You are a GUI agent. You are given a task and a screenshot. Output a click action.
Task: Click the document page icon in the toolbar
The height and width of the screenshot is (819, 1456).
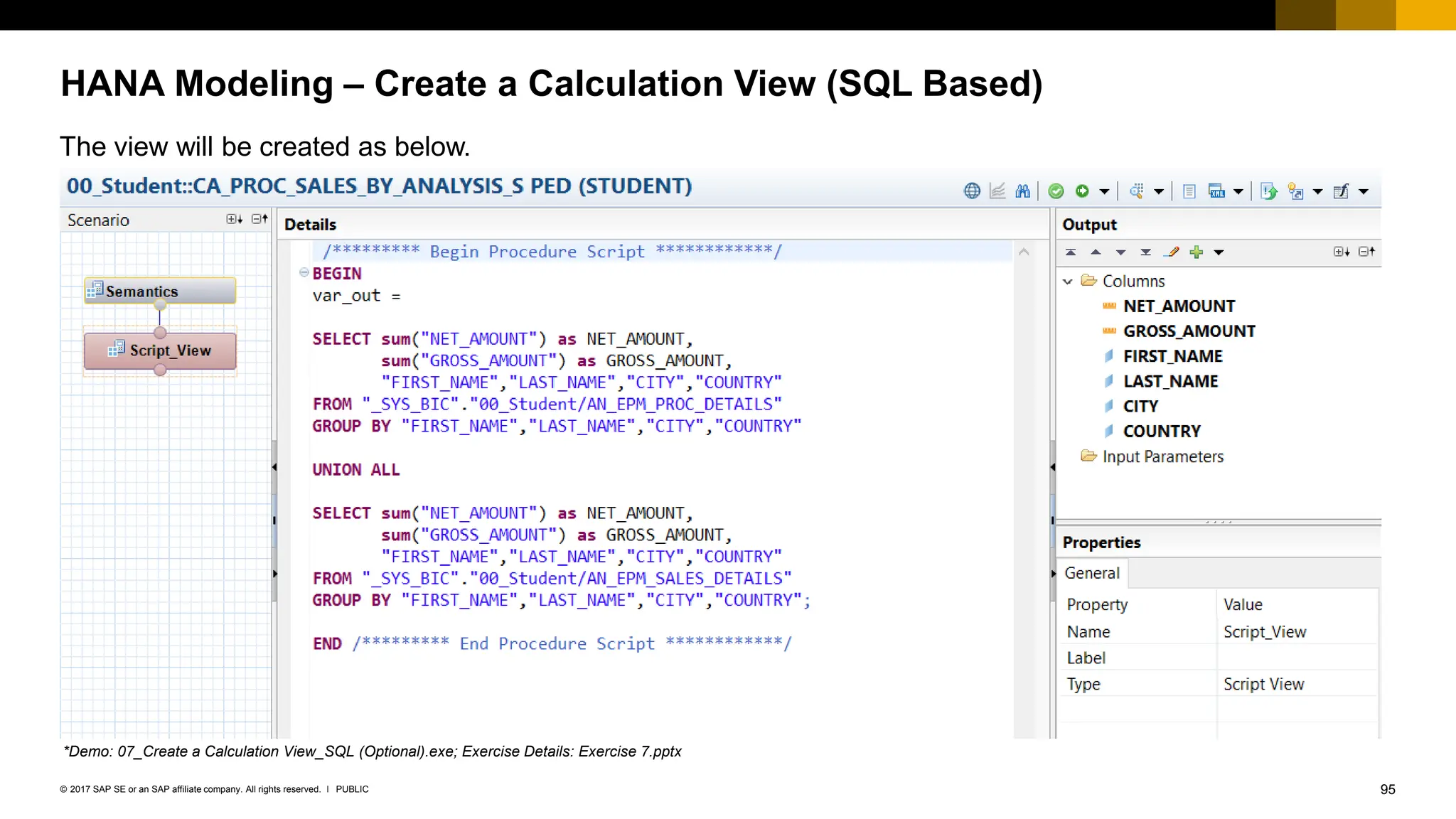1189,191
